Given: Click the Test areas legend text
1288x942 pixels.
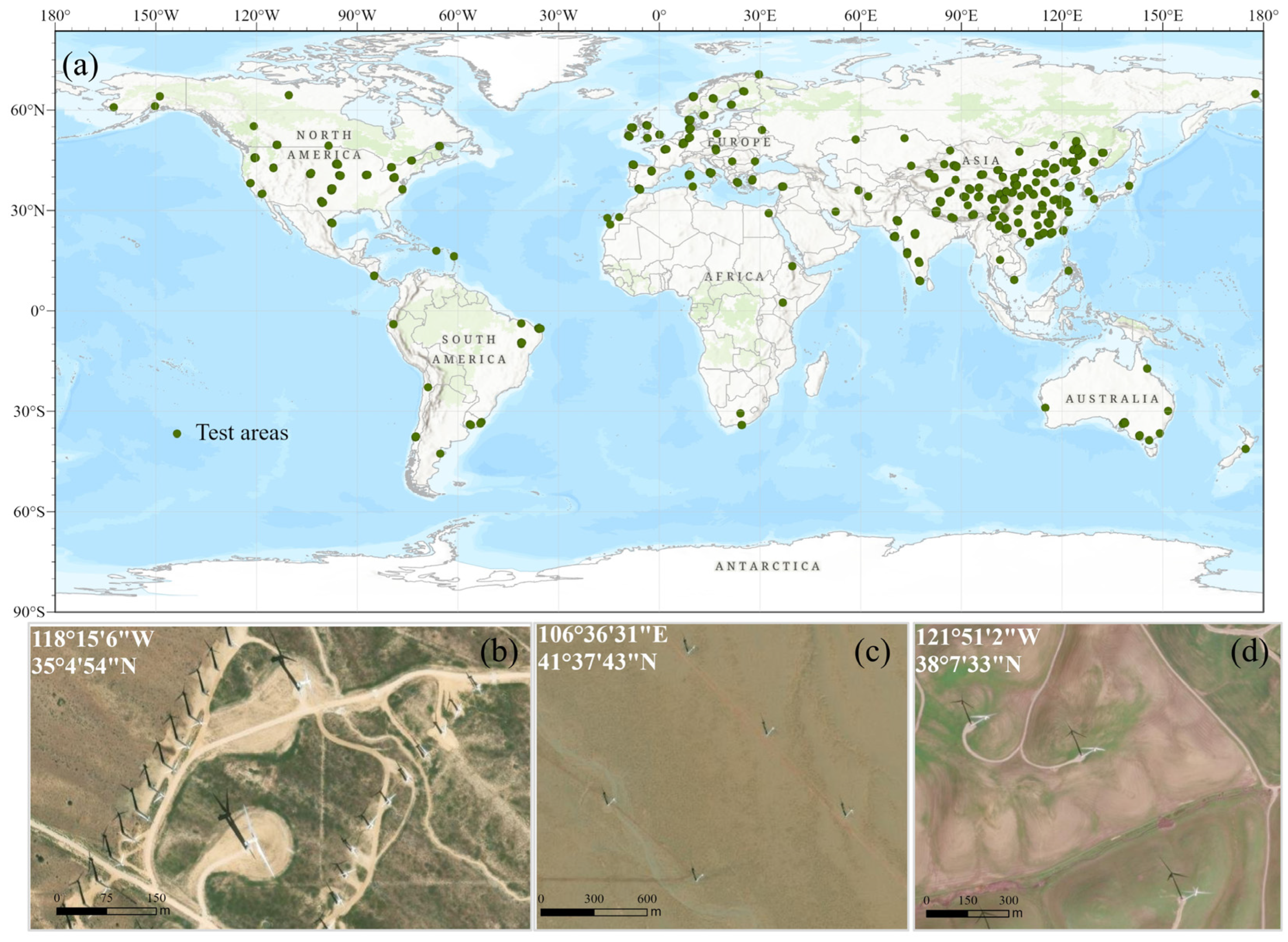Looking at the screenshot, I should pos(242,433).
